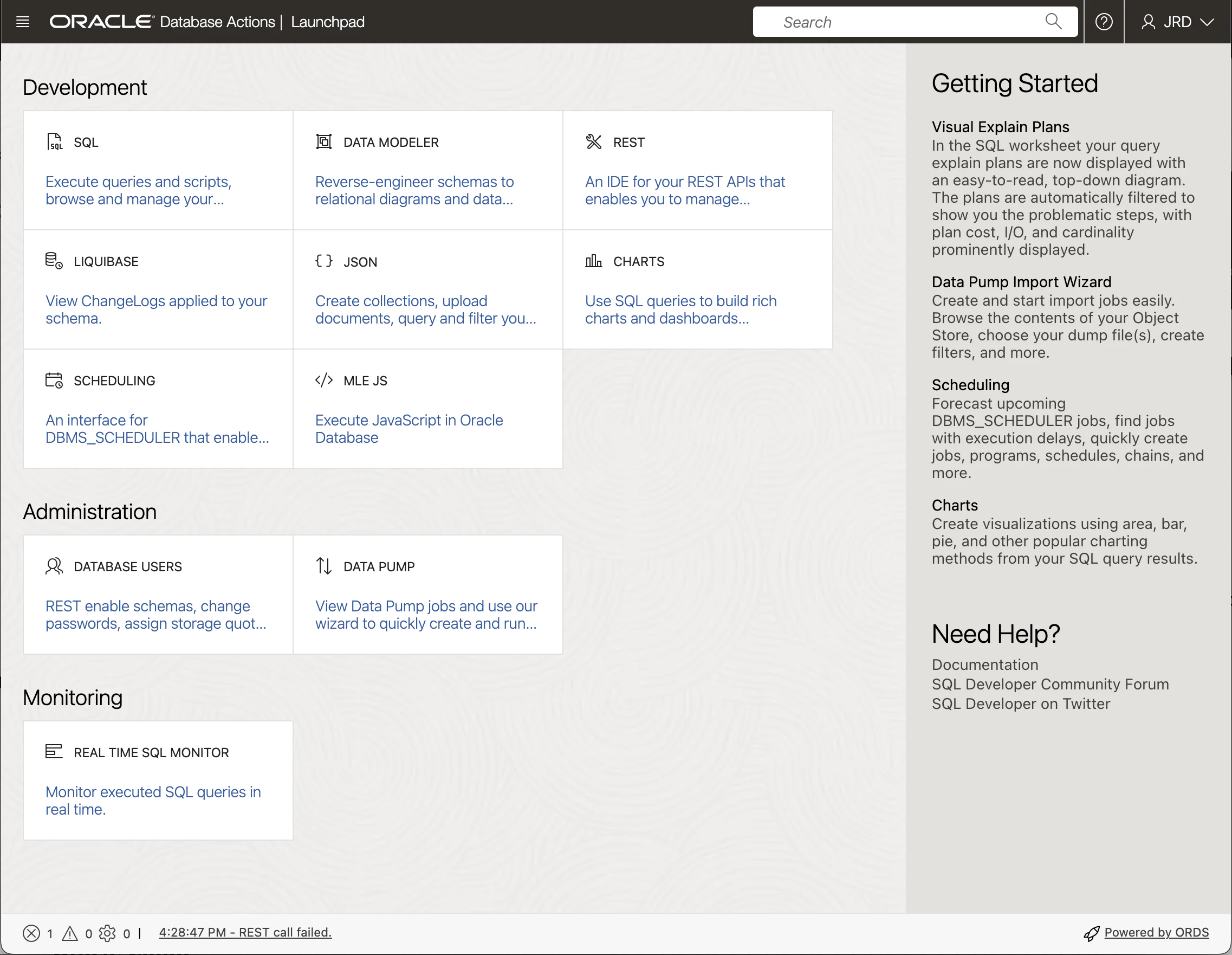Click the search magnifier icon
The height and width of the screenshot is (955, 1232).
point(1053,22)
